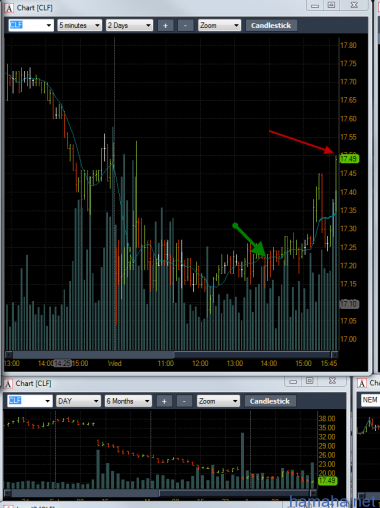Open the 5 minutes interval dropdown
This screenshot has width=380, height=508.
pyautogui.click(x=79, y=25)
